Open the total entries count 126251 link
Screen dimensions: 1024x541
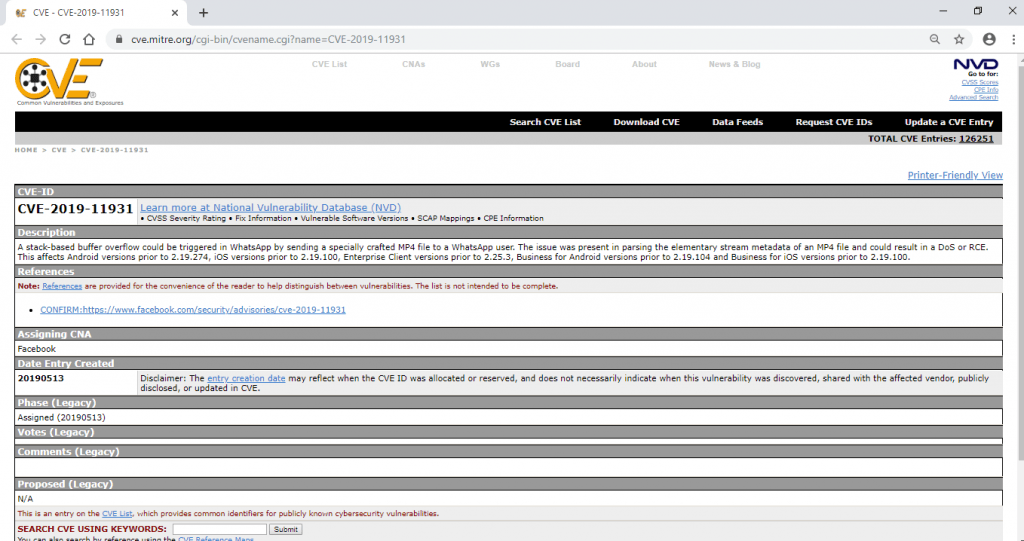976,139
